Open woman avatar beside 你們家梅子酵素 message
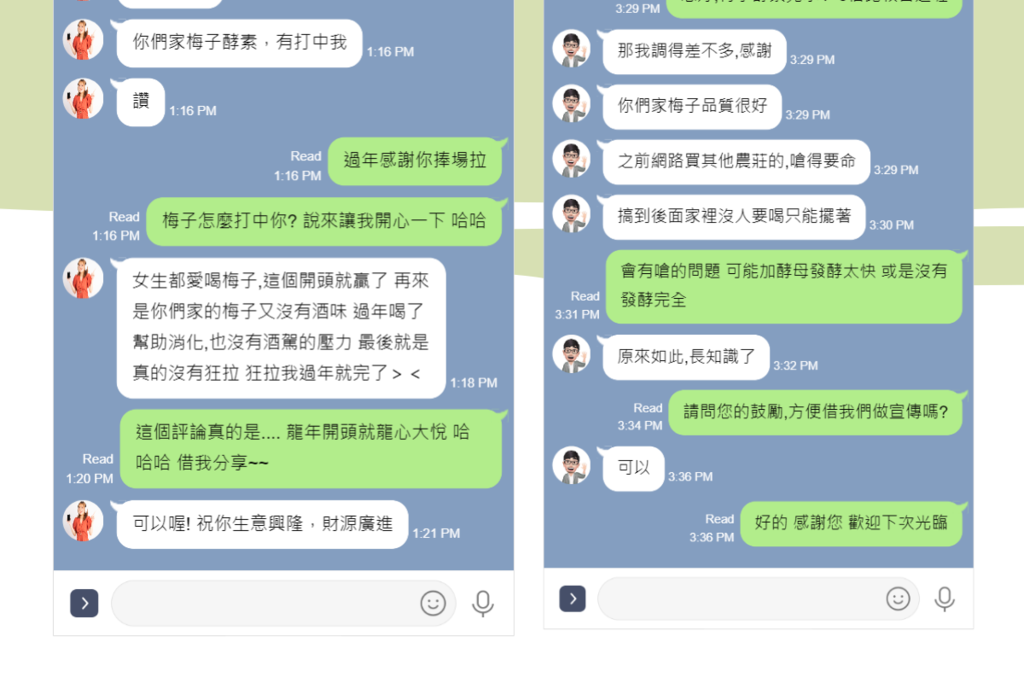The height and width of the screenshot is (683, 1024). point(83,40)
